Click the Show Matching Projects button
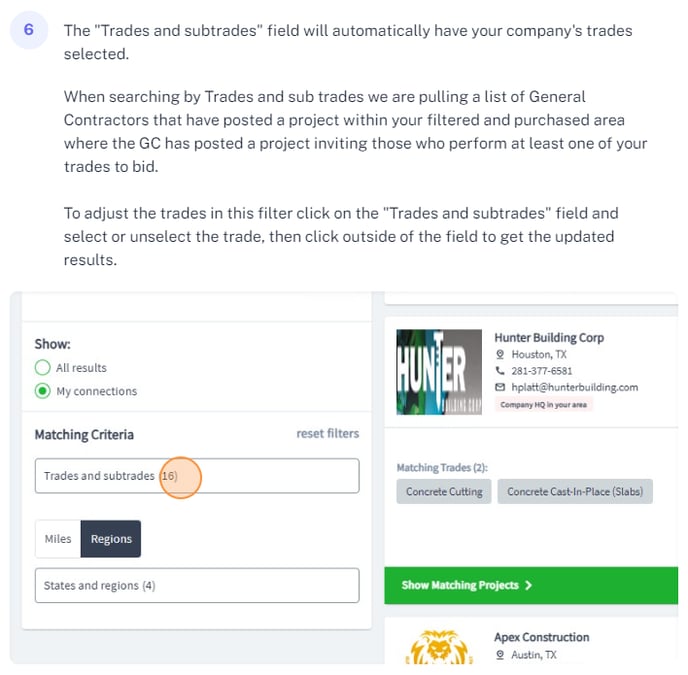Screen dimensions: 688x675 531,585
